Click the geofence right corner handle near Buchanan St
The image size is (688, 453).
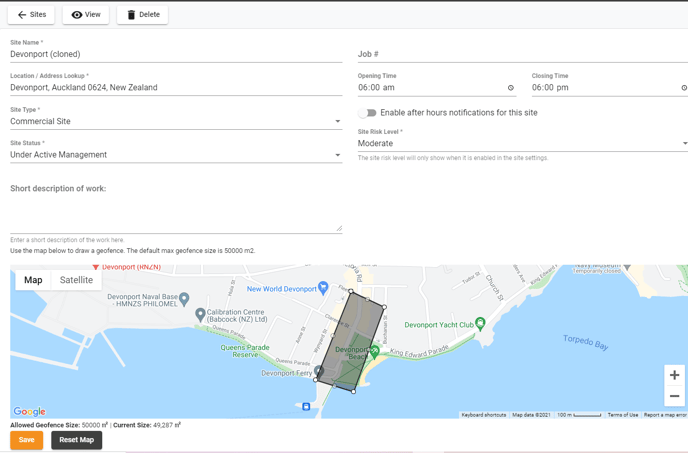click(x=384, y=307)
